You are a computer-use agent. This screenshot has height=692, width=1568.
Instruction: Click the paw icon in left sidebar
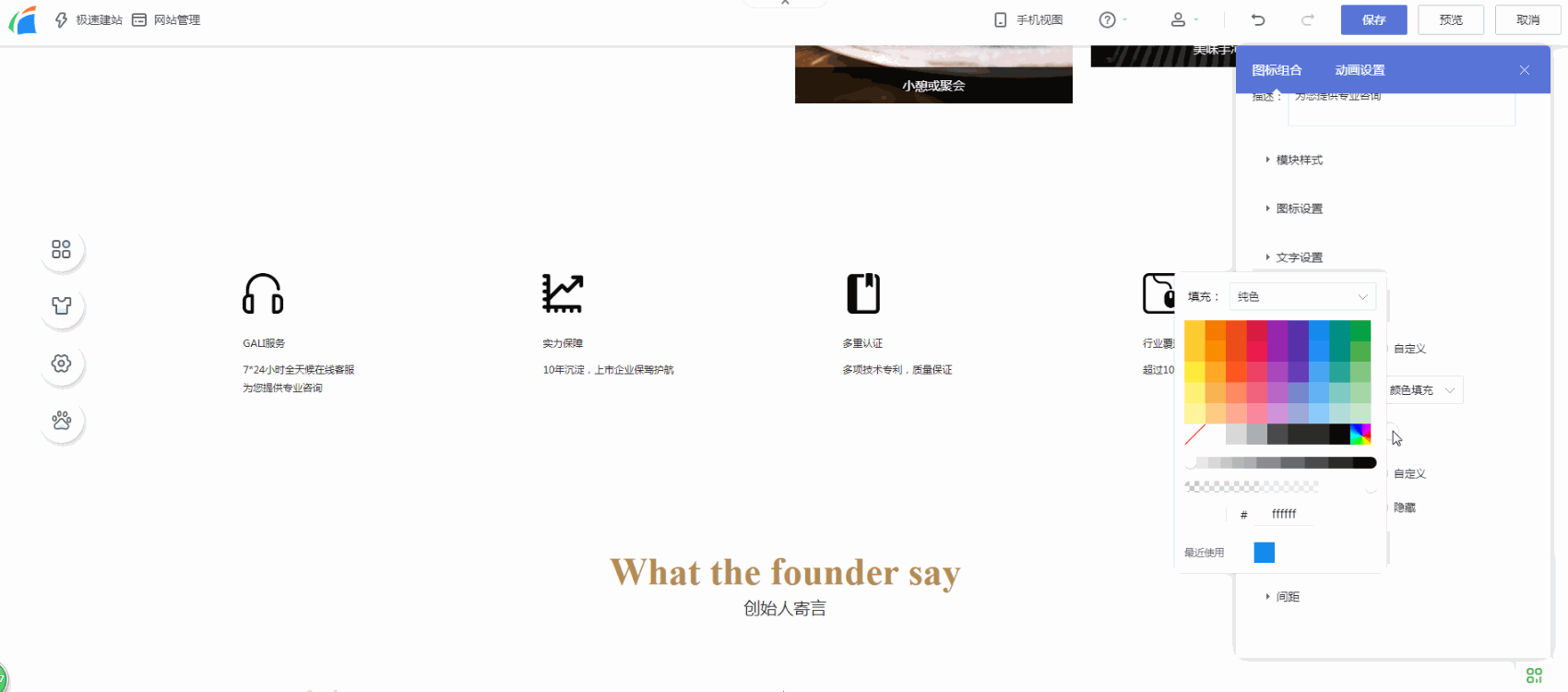61,421
